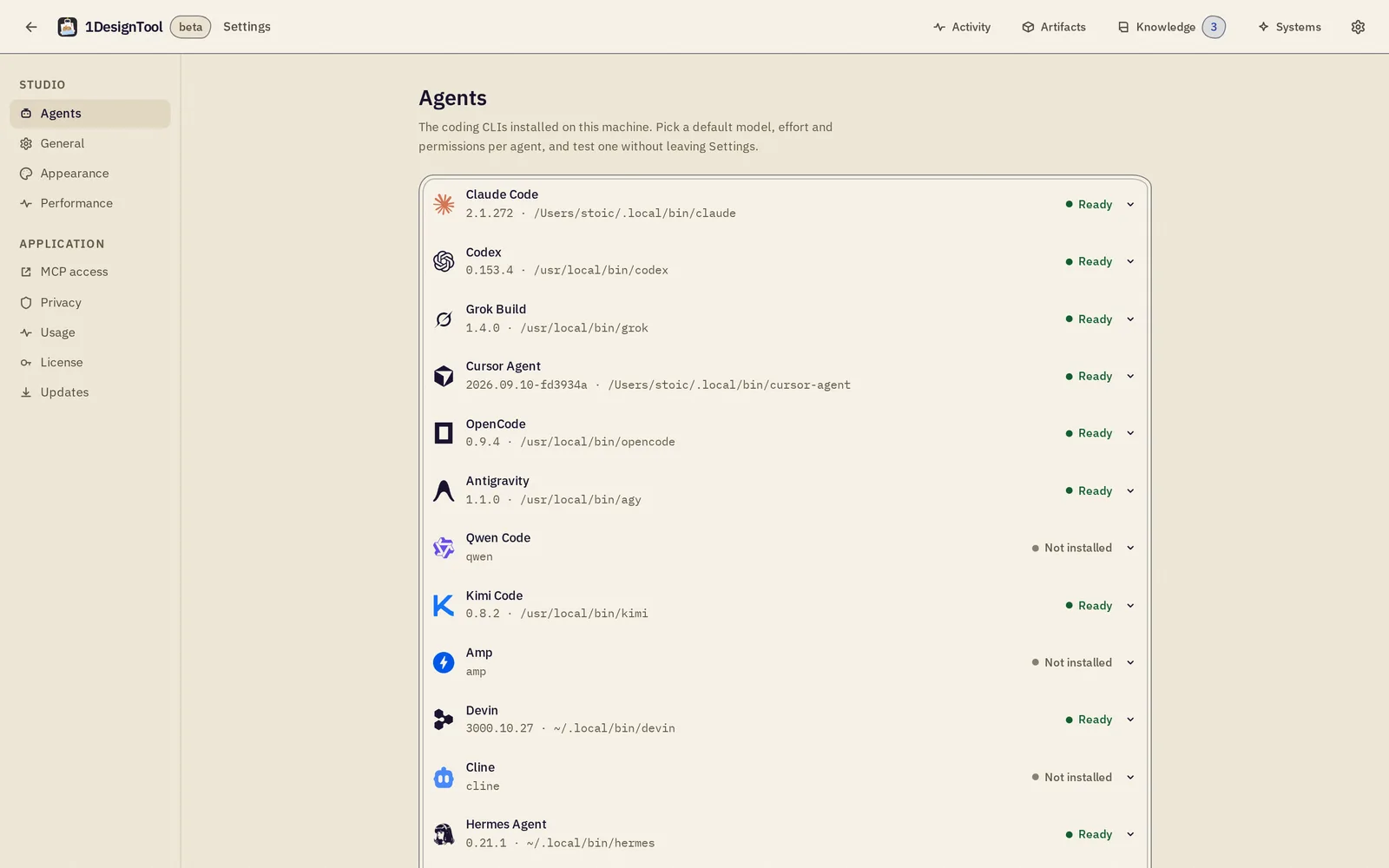Open the Artifacts view

point(1054,27)
